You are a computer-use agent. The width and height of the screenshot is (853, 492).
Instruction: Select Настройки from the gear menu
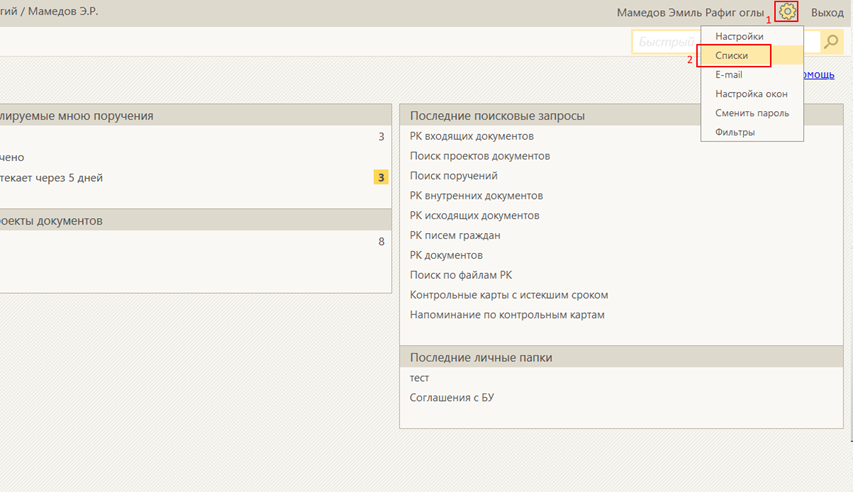(x=739, y=36)
